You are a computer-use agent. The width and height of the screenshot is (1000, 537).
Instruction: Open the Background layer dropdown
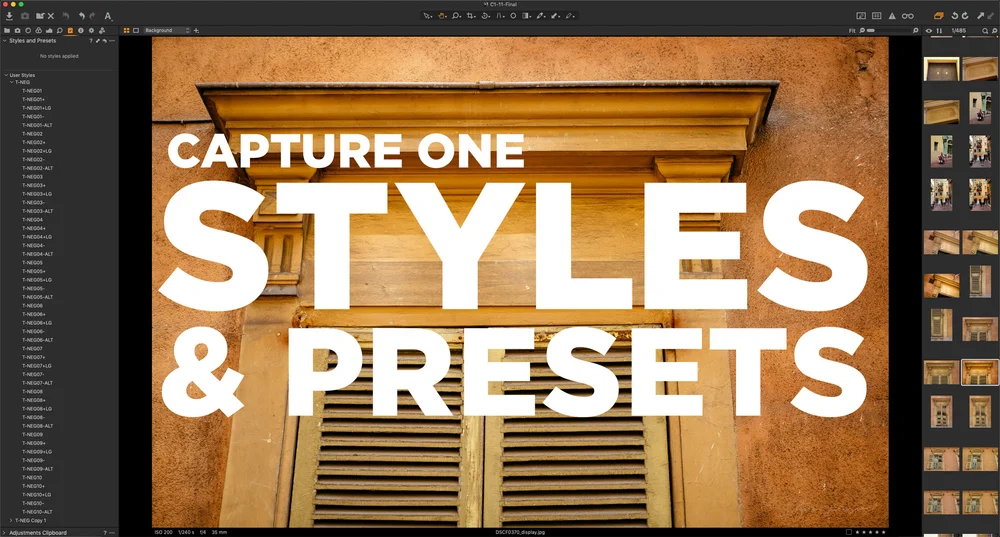tap(166, 30)
